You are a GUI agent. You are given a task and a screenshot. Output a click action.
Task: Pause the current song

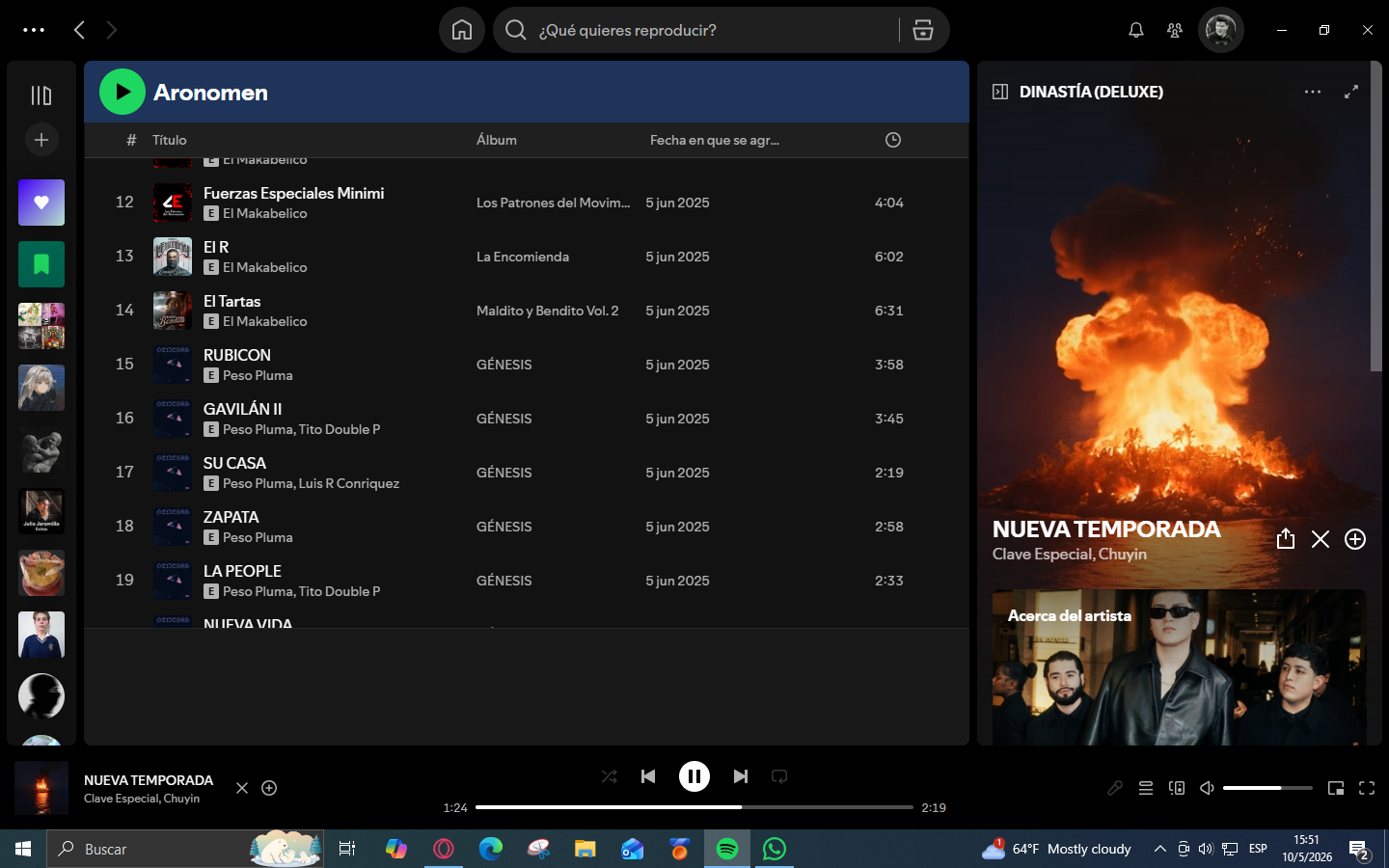point(694,776)
